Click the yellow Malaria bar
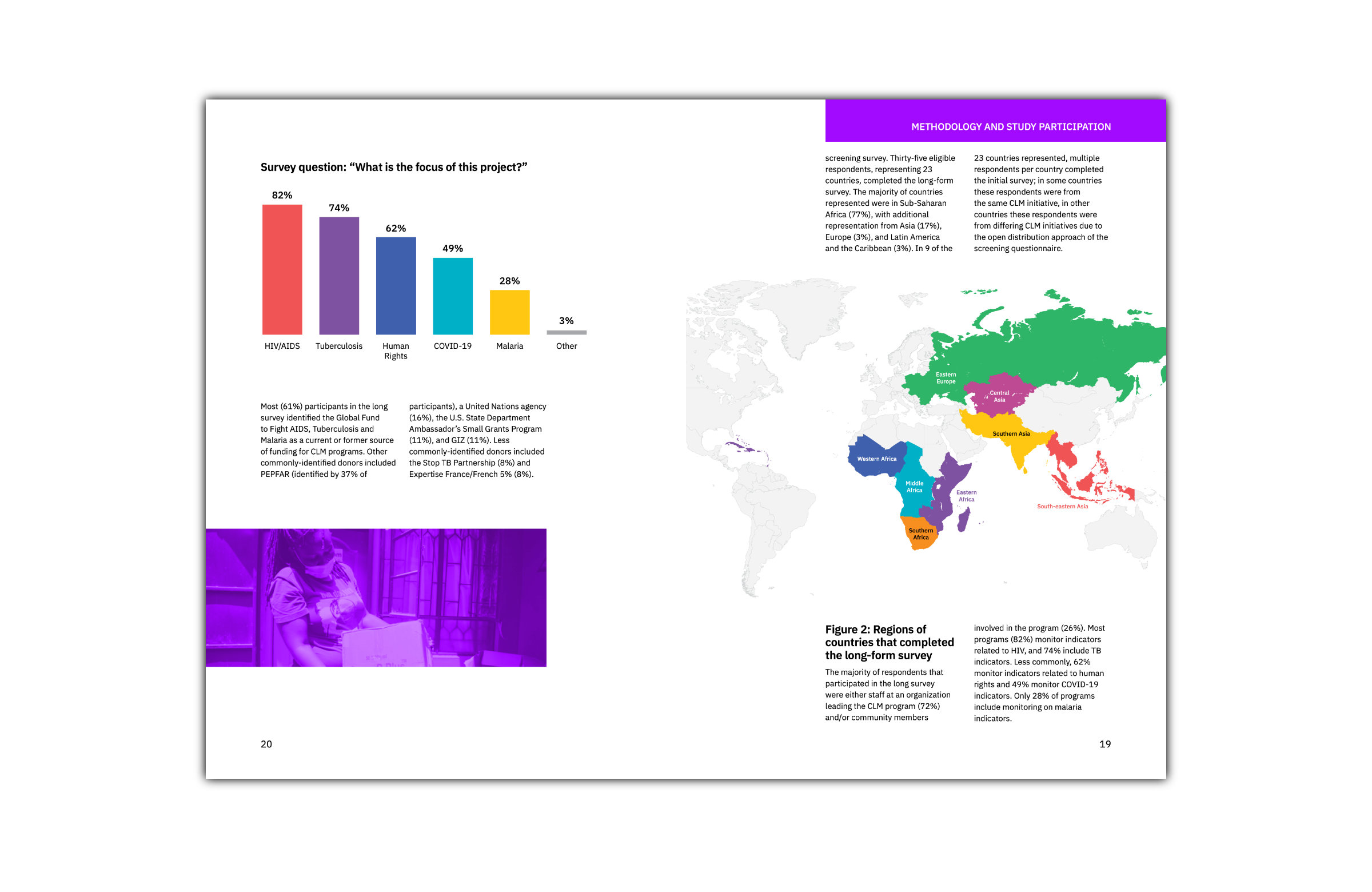The height and width of the screenshot is (892, 1372). pos(509,312)
